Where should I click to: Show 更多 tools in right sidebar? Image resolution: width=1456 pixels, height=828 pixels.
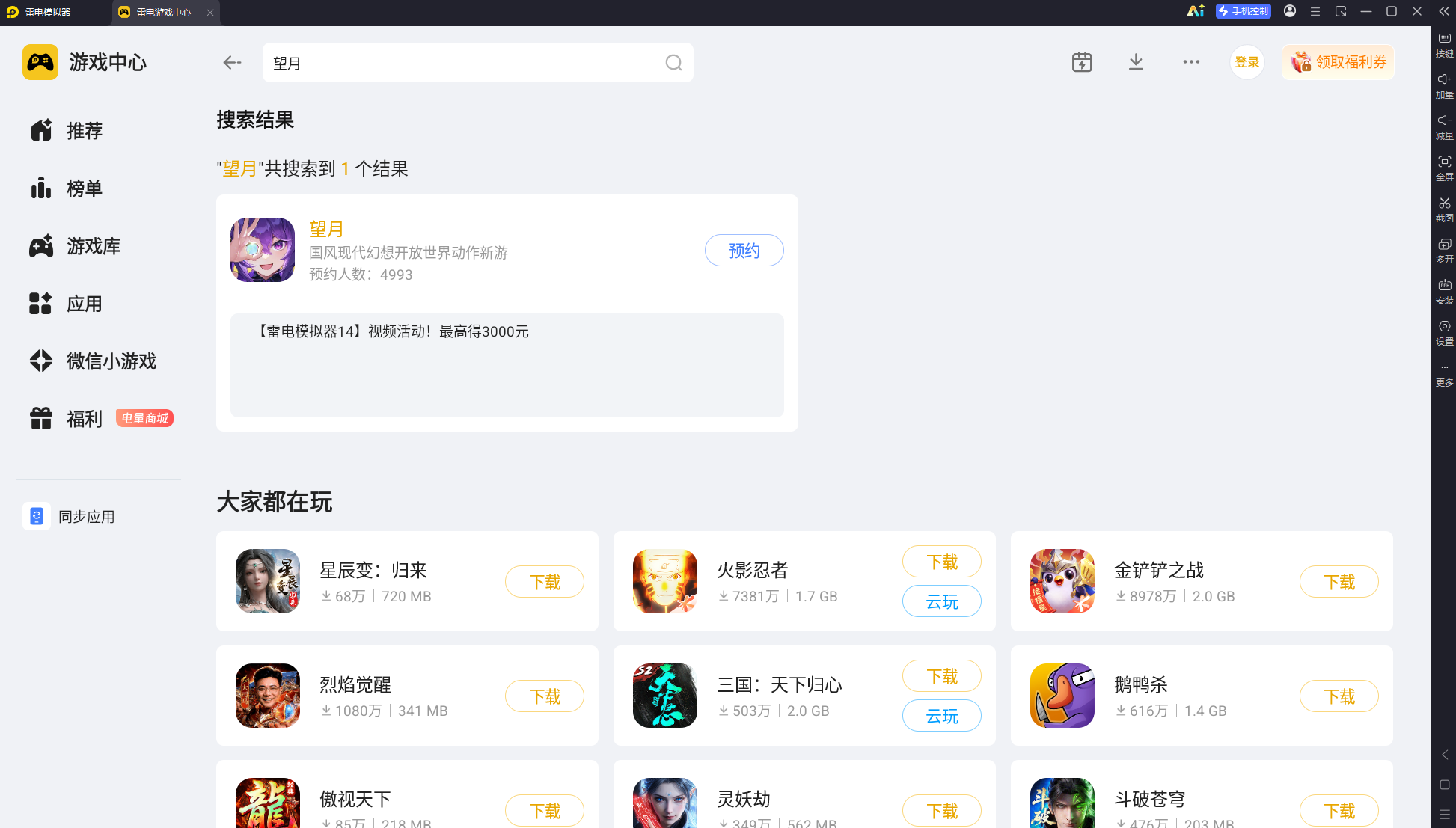click(1444, 375)
